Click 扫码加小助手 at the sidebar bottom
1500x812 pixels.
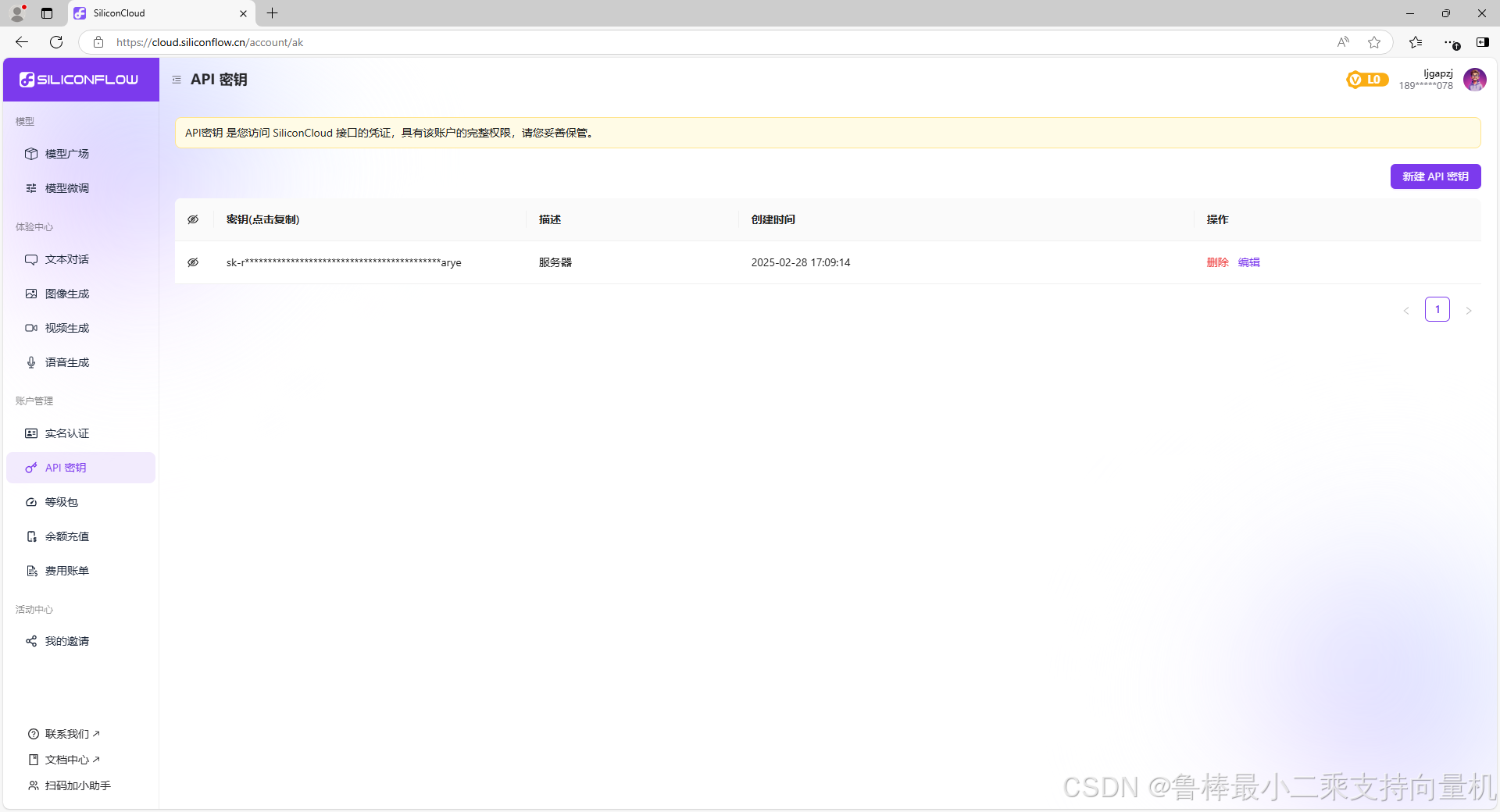click(x=70, y=785)
